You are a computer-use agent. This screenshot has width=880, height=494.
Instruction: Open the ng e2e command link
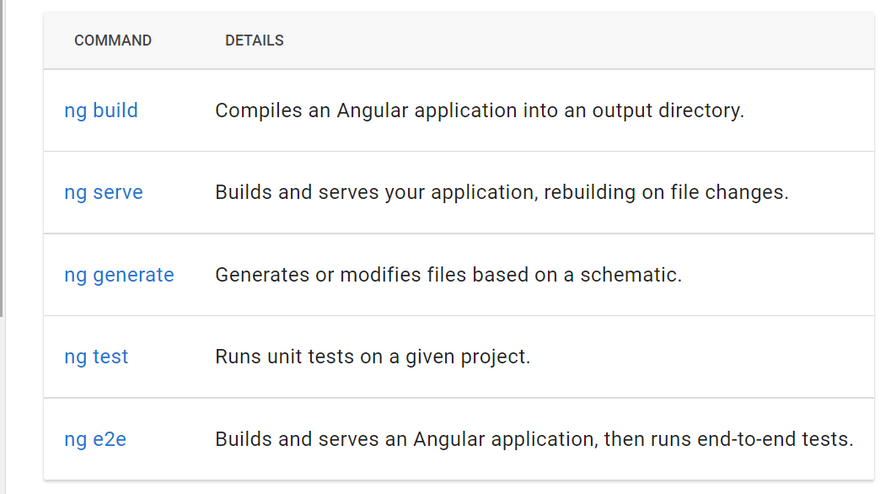coord(95,439)
